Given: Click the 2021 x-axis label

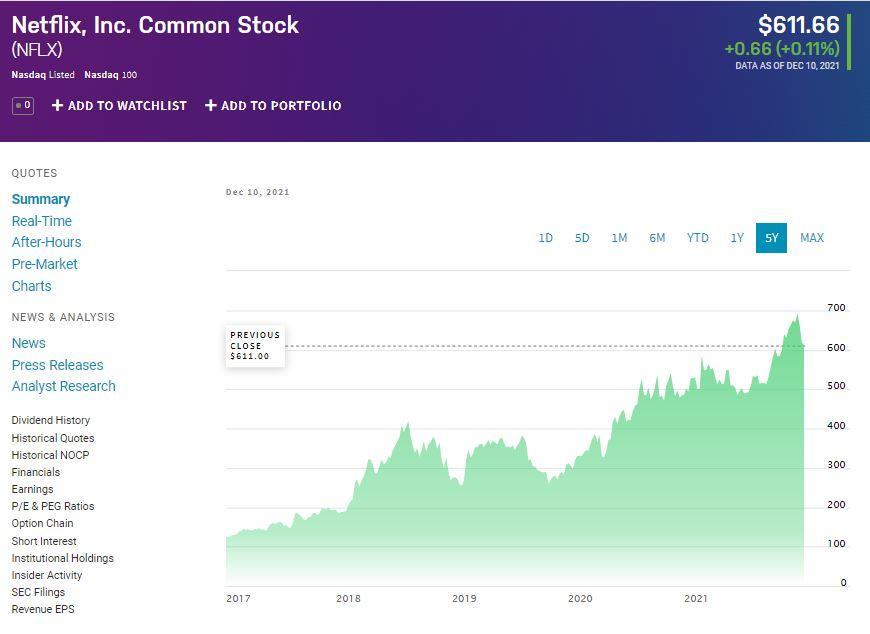Looking at the screenshot, I should [x=696, y=599].
